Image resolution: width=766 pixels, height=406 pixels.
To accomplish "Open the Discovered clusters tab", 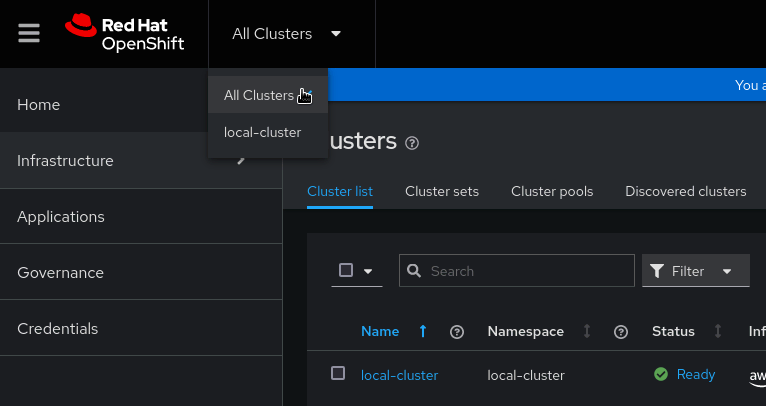I will pos(685,191).
